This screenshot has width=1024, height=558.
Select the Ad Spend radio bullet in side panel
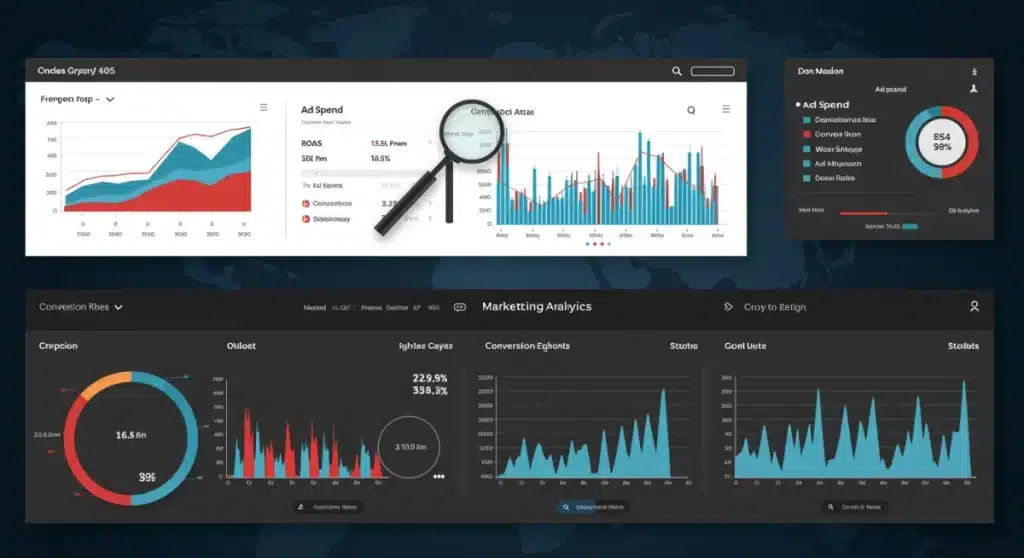798,105
